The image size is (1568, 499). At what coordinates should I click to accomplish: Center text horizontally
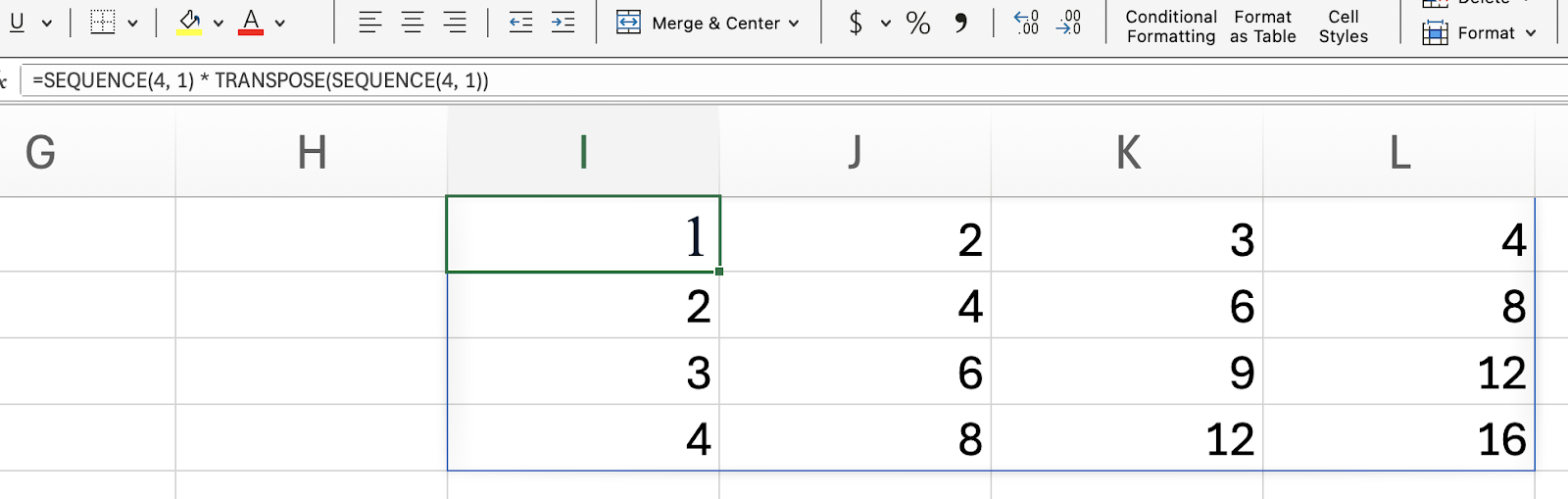tap(413, 23)
